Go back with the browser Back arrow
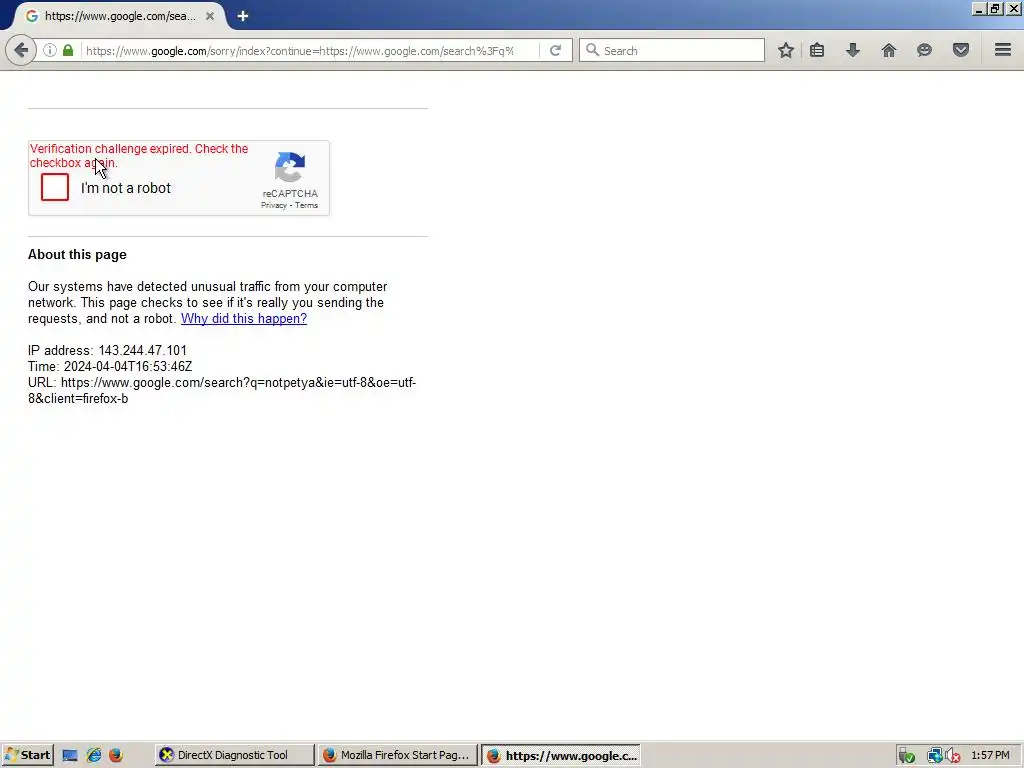1024x768 pixels. point(21,50)
